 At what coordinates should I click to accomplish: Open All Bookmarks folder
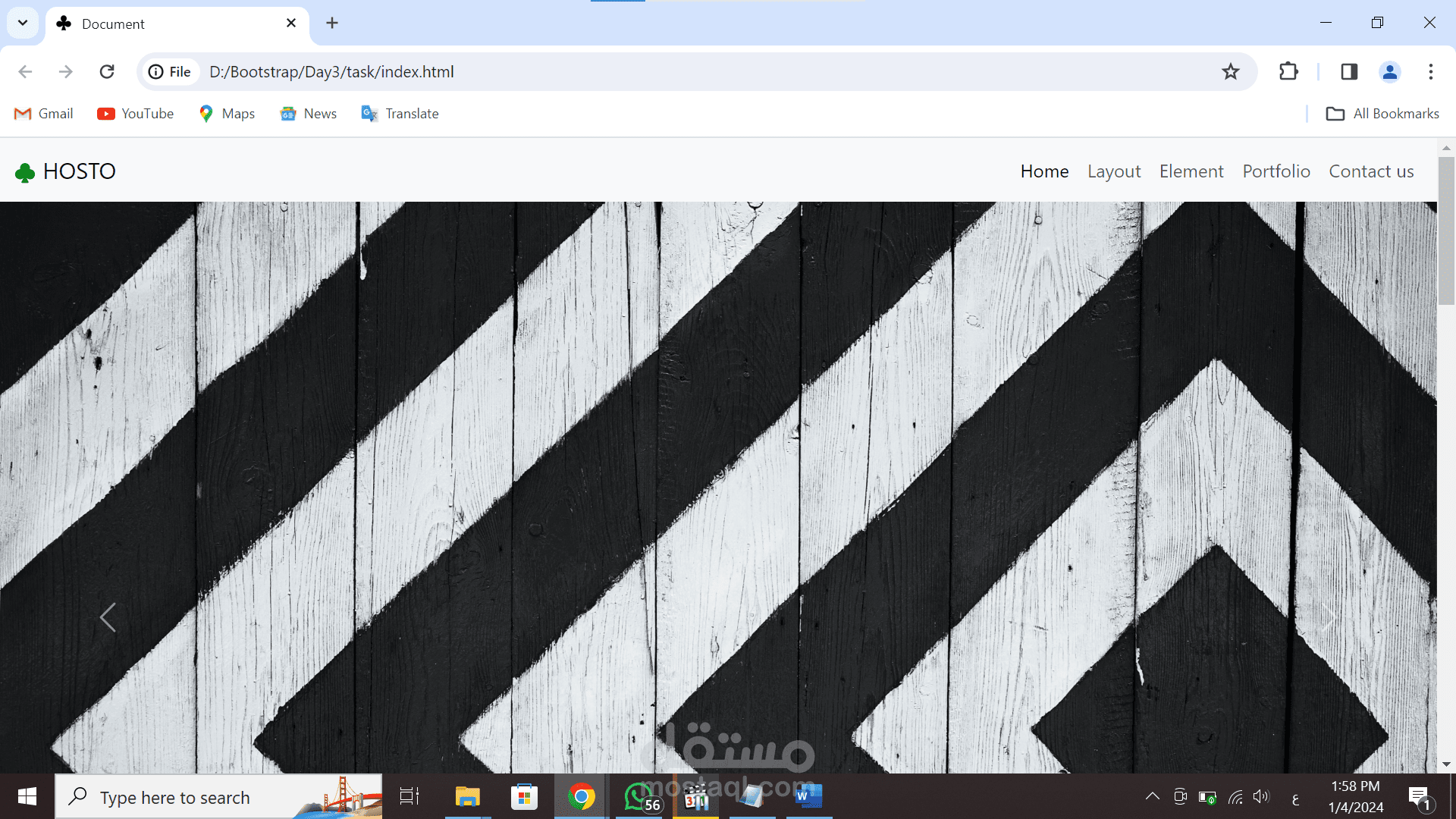click(x=1382, y=114)
